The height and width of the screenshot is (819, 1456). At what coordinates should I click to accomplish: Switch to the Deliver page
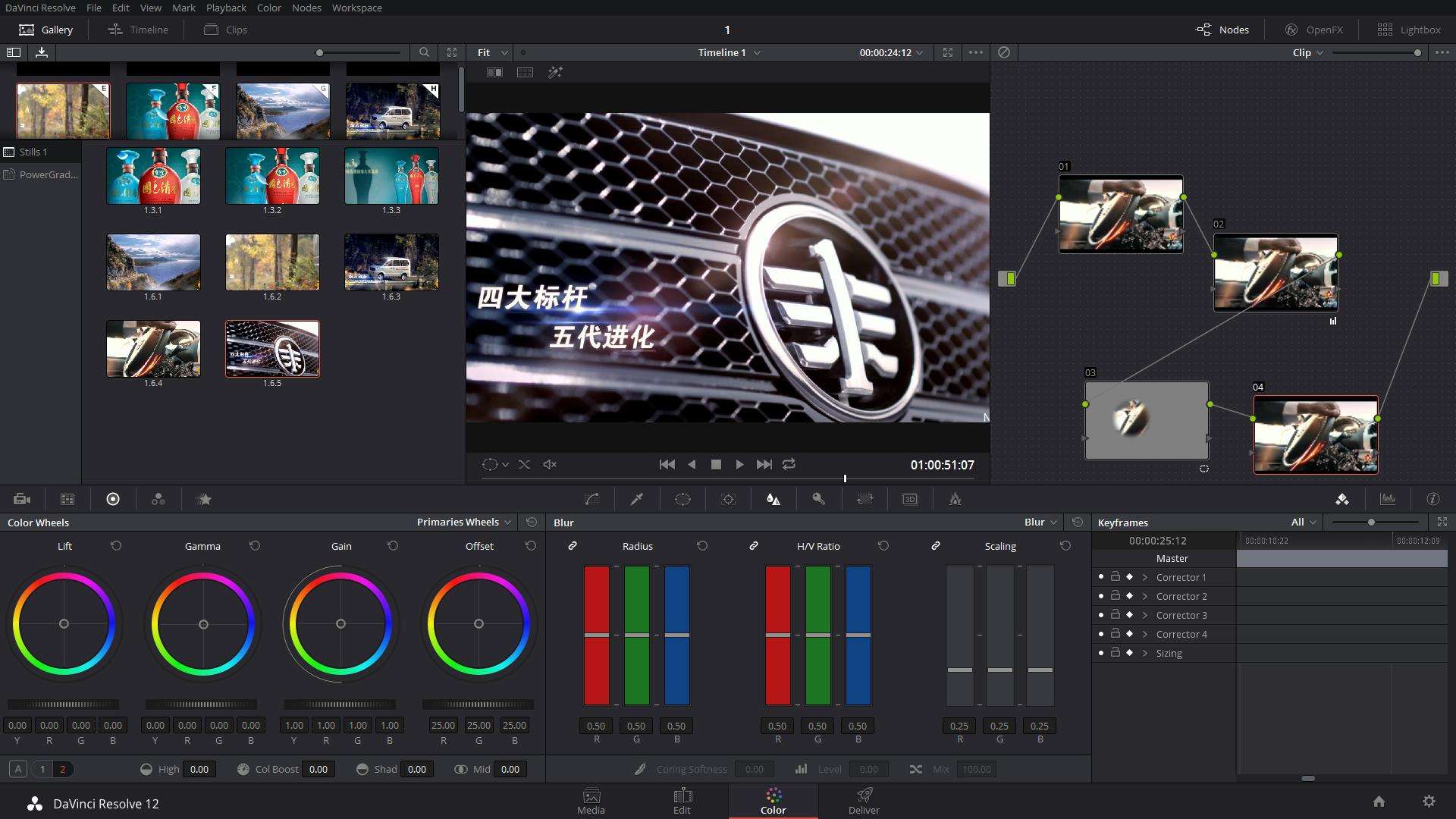(864, 801)
